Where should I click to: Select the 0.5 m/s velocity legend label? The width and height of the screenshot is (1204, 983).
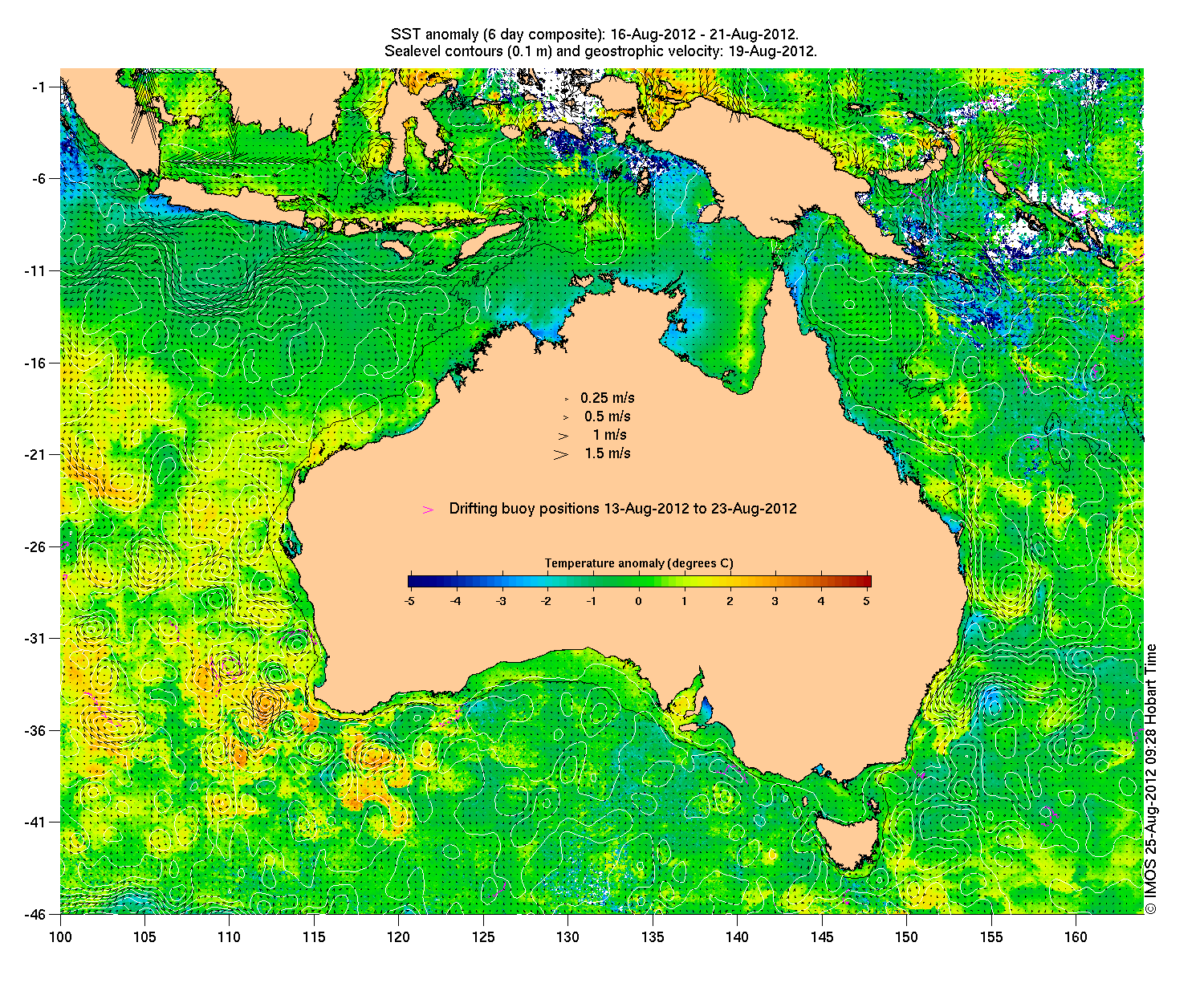(x=608, y=416)
